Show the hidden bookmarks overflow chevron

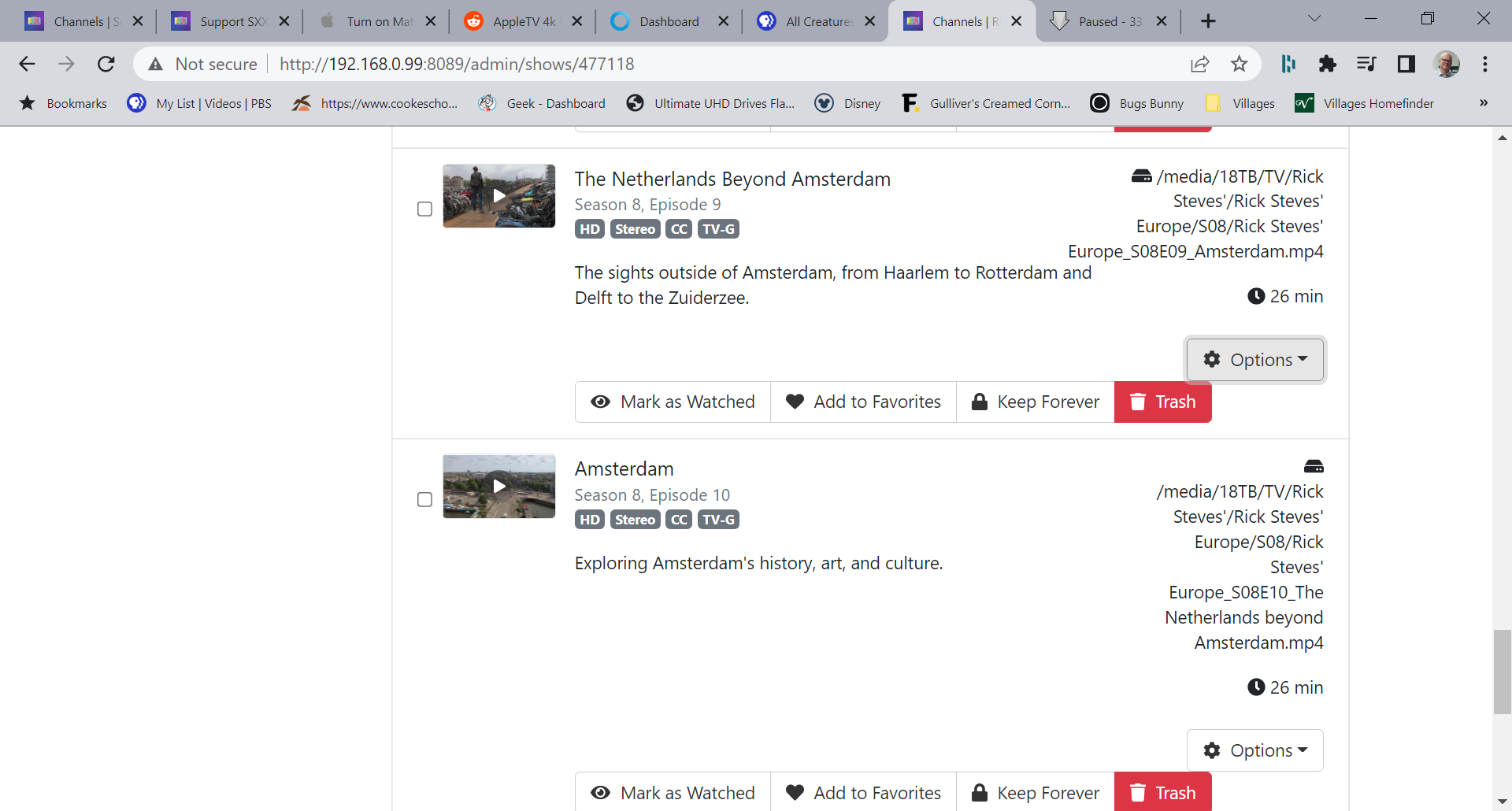point(1483,103)
